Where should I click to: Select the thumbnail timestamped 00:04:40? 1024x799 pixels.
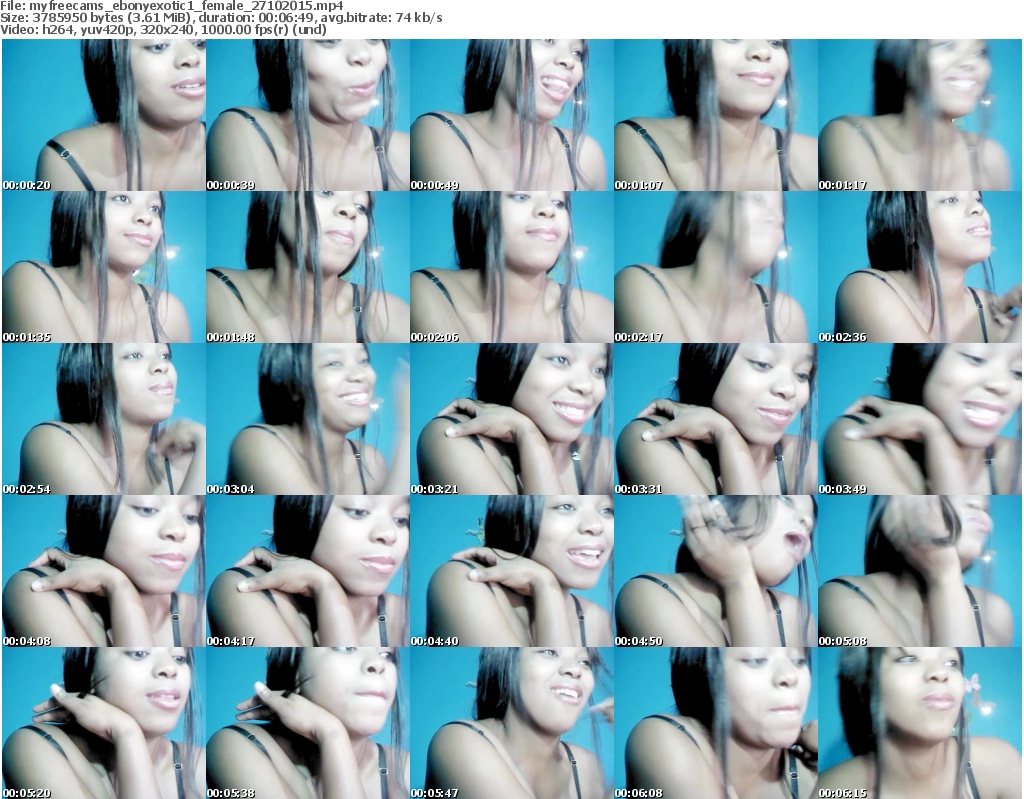coord(511,571)
